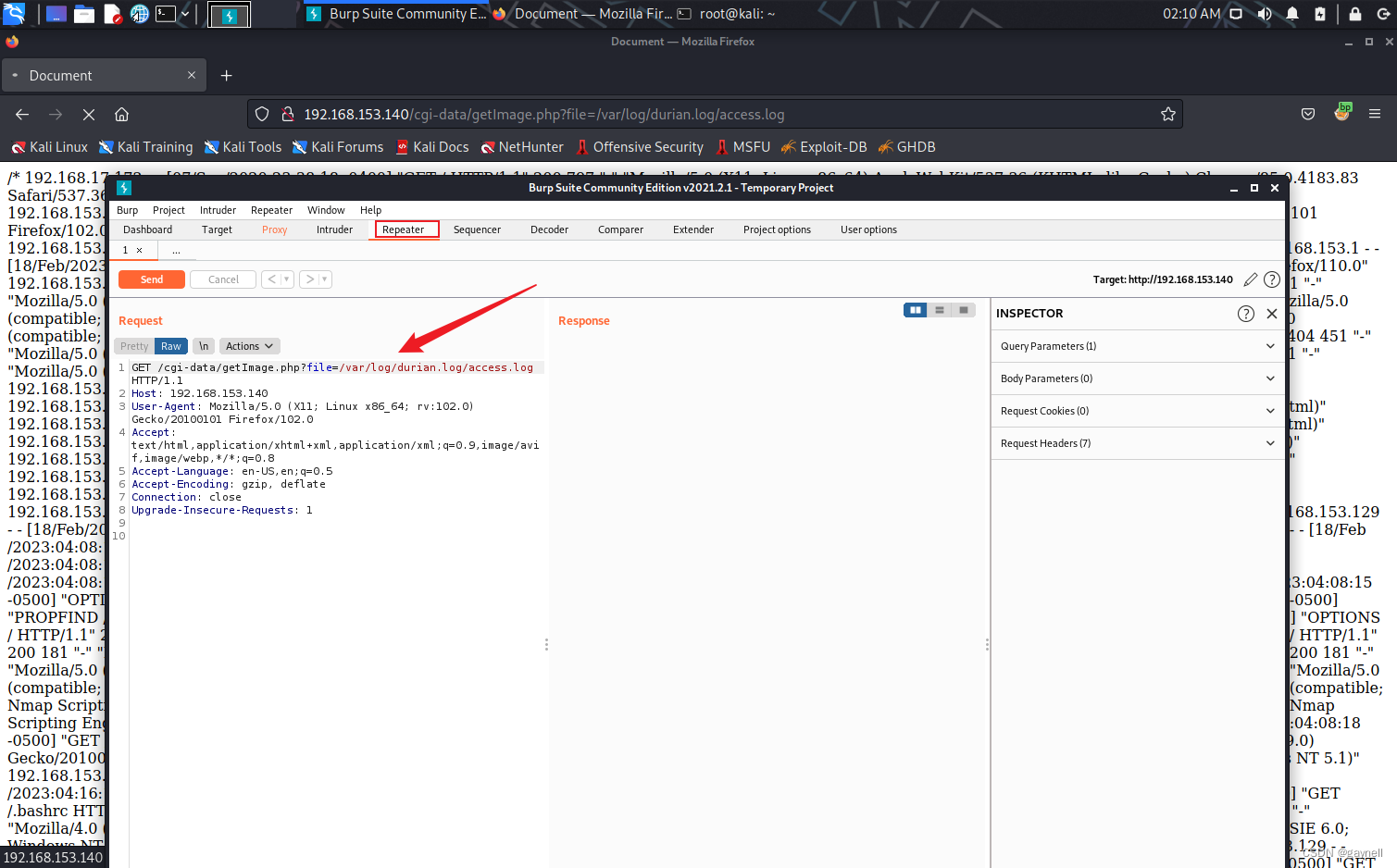
Task: Go to previous request in history
Action: (272, 279)
